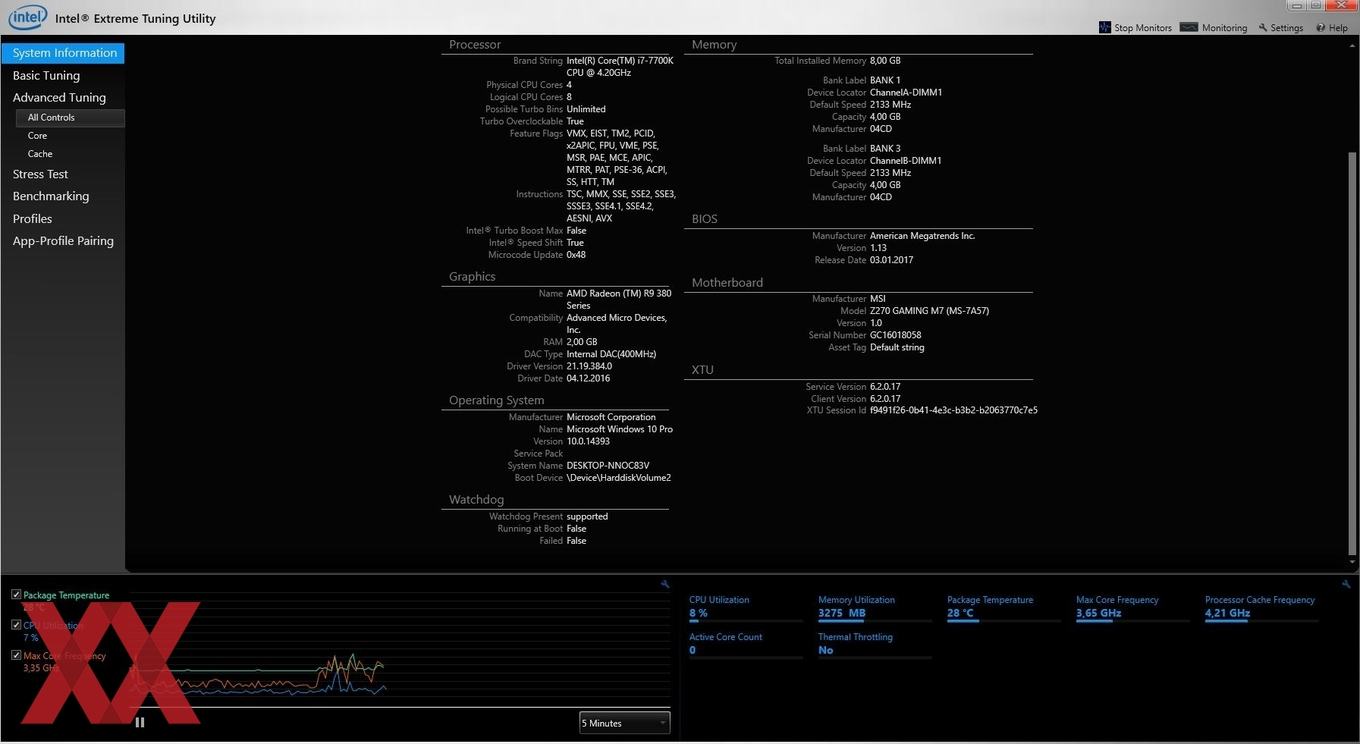
Task: Click the Memory section heading
Action: pos(714,45)
